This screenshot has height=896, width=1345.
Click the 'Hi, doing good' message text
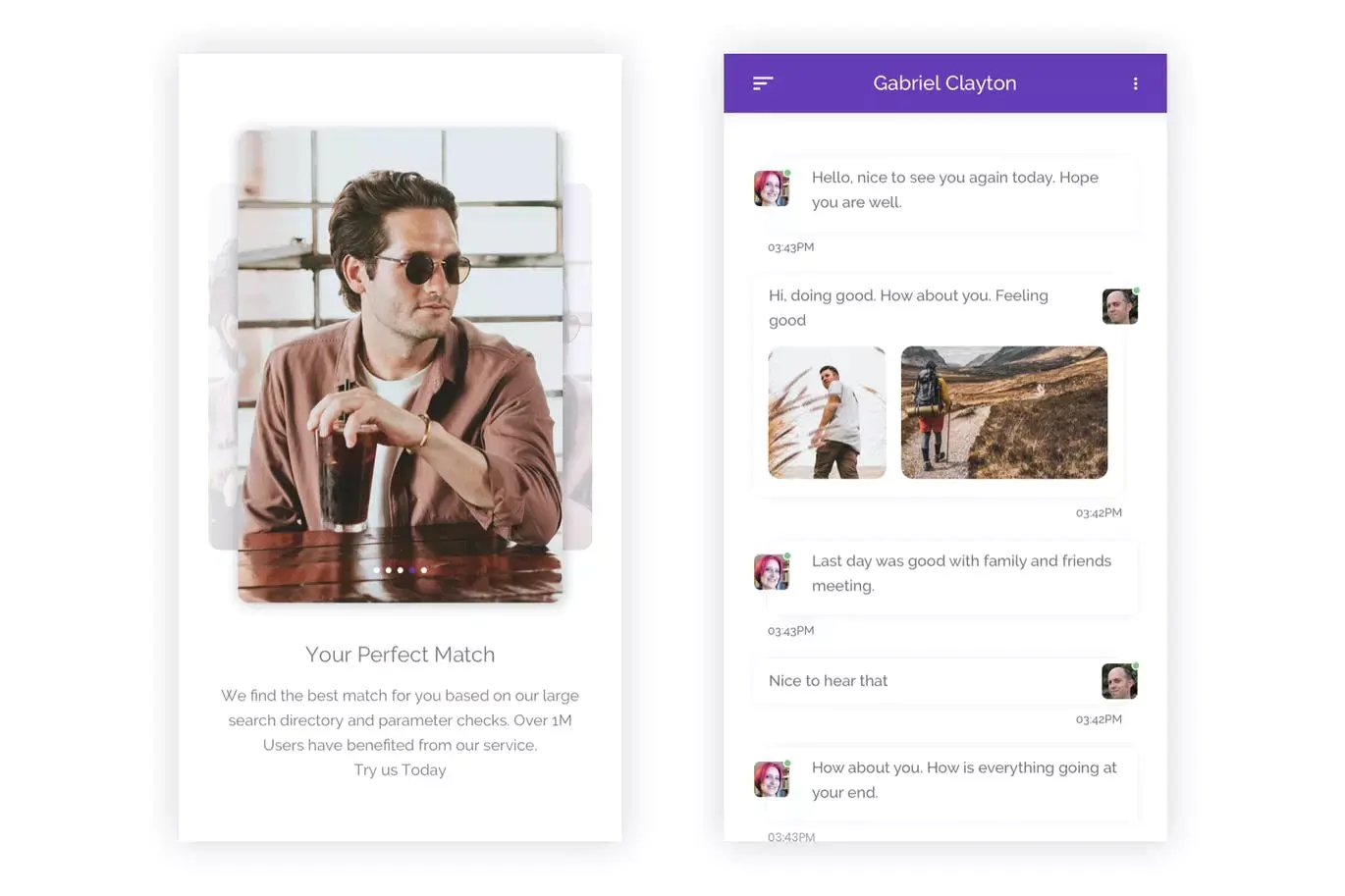tap(908, 307)
